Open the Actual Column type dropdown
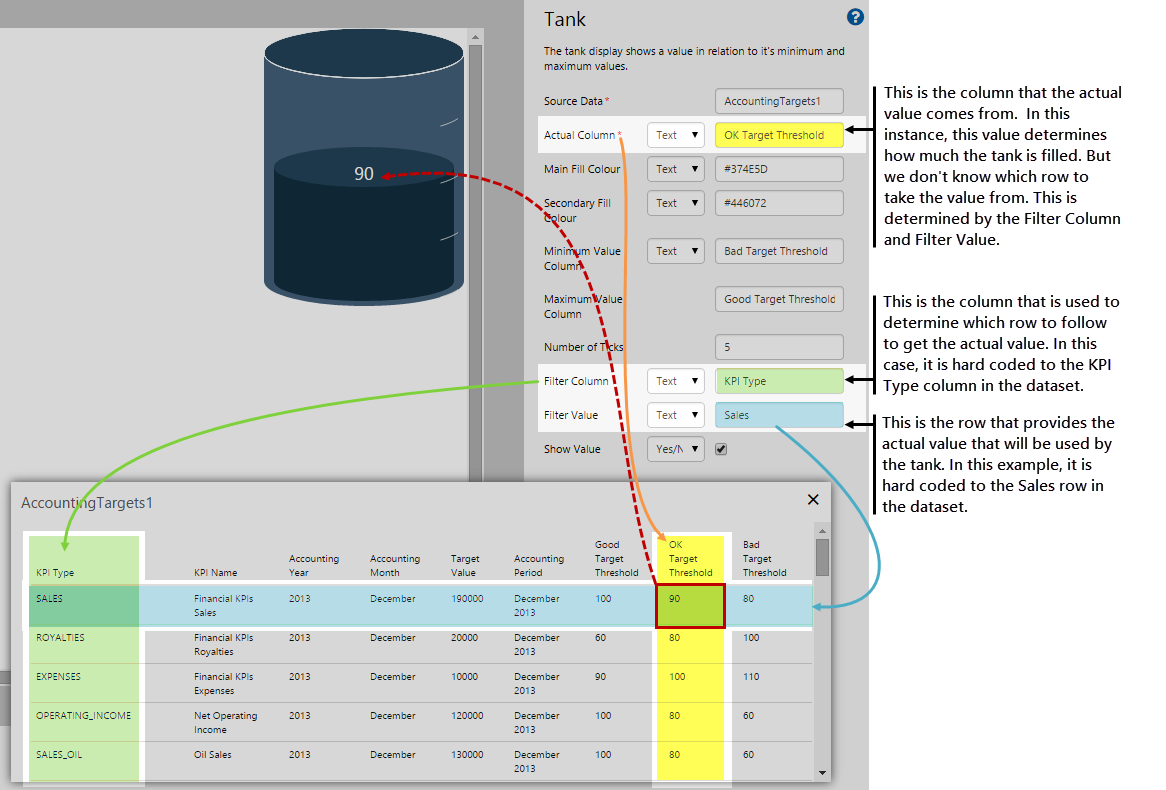The height and width of the screenshot is (790, 1166). [x=676, y=135]
